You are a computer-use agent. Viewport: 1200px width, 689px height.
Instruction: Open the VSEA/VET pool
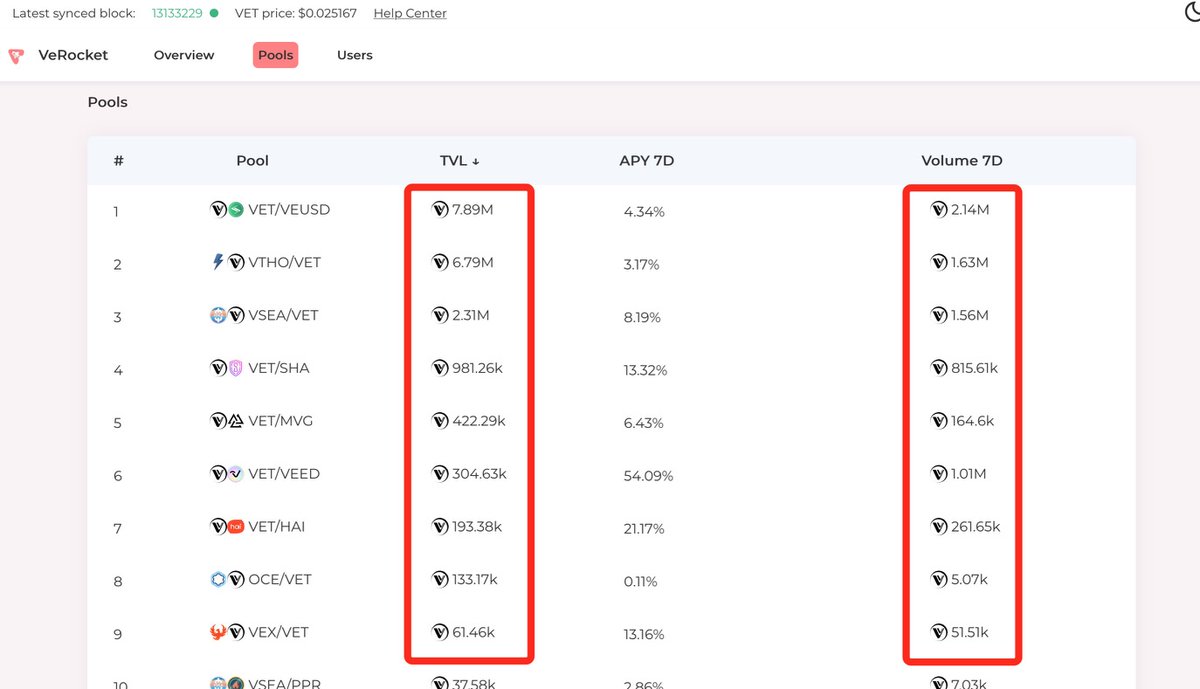point(283,315)
